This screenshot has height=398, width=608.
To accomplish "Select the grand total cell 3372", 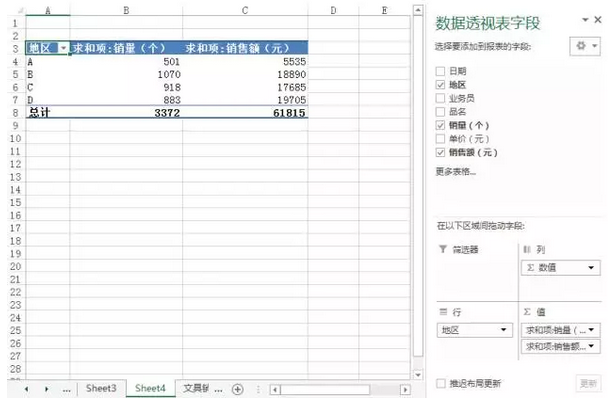I will pos(126,113).
